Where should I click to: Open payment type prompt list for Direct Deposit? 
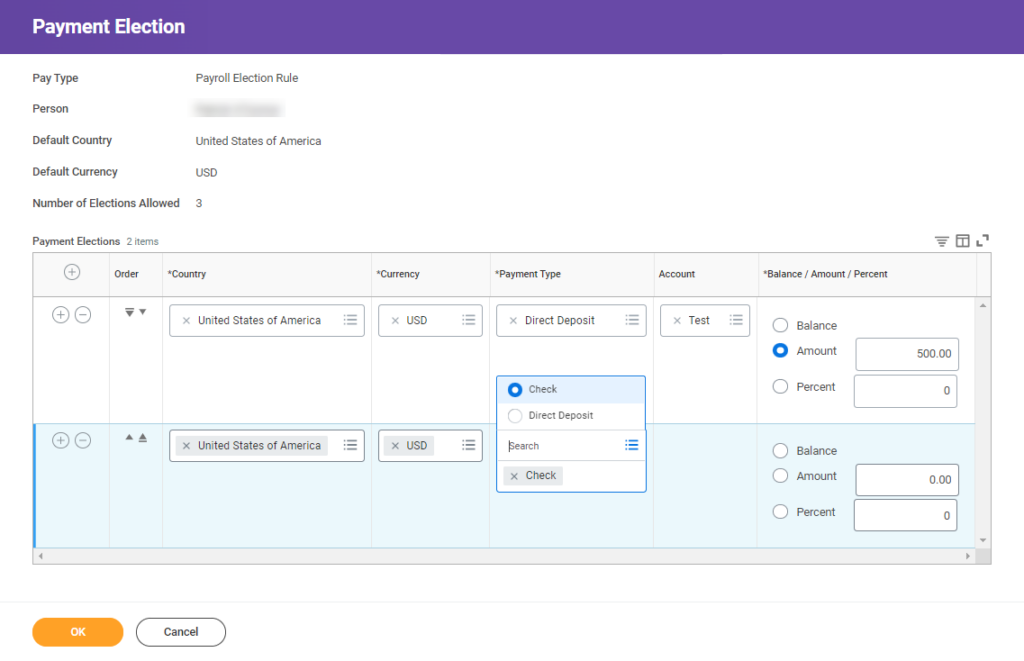(x=632, y=320)
